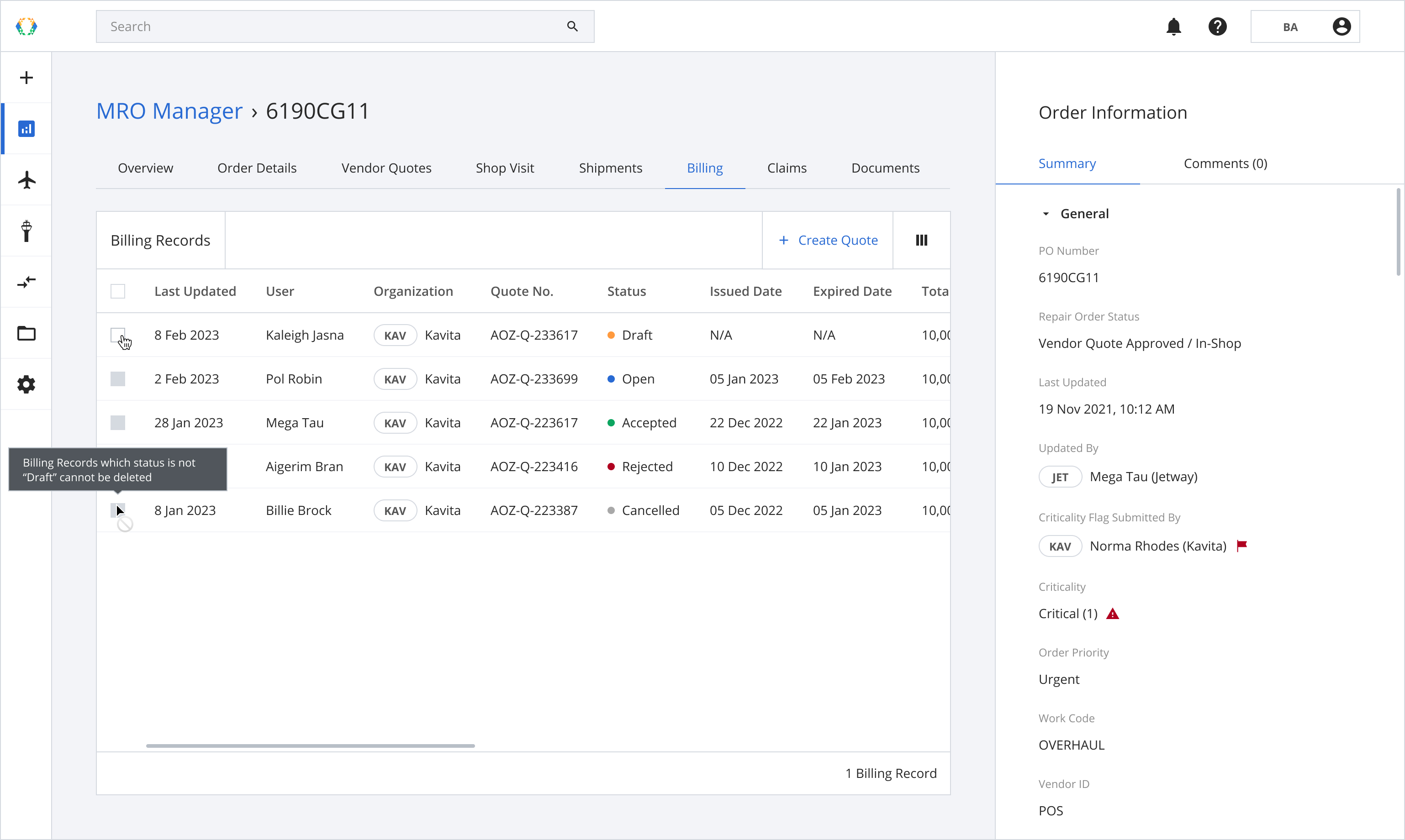
Task: Click the KAV badge next to Norma Rhodes
Action: [1060, 546]
